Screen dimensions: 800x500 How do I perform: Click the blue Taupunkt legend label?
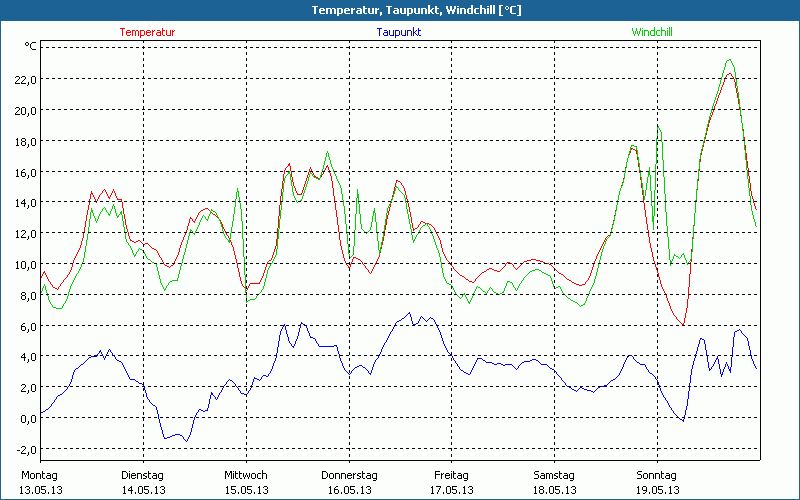(399, 32)
